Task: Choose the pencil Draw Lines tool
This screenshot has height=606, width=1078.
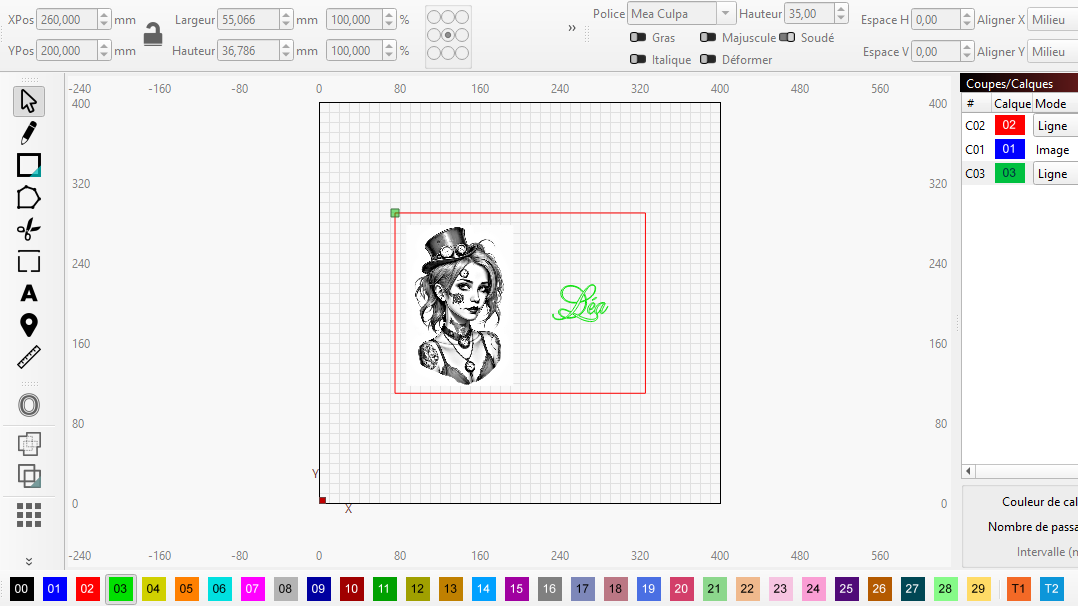Action: point(29,133)
